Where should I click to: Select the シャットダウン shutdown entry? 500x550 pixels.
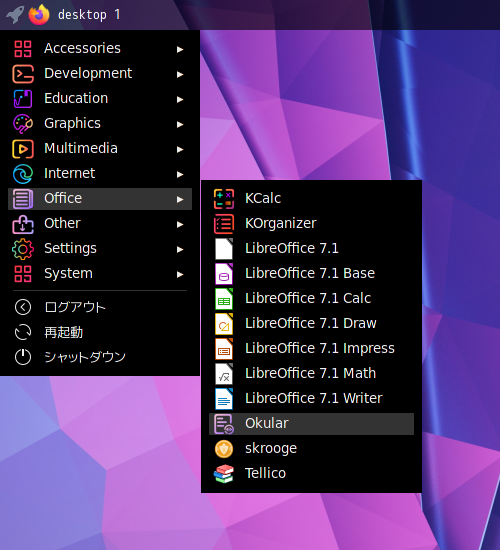pyautogui.click(x=100, y=357)
